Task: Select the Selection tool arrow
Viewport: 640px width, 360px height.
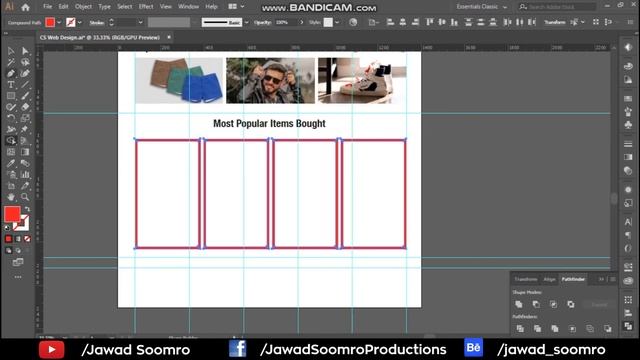Action: tap(11, 51)
